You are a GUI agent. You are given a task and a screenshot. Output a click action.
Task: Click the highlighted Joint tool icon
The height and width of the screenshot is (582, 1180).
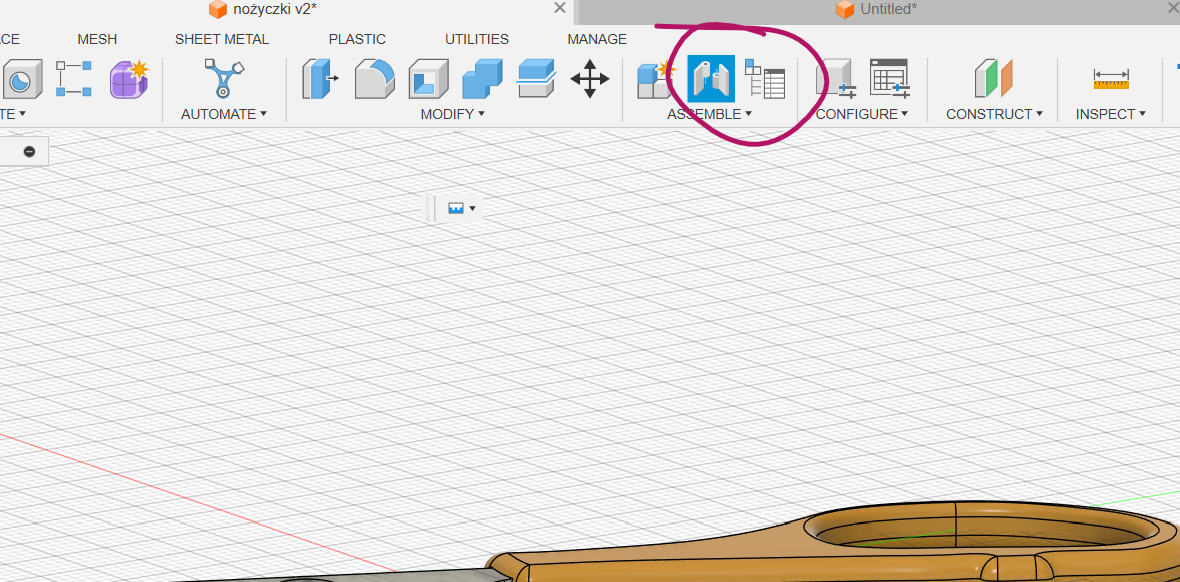coord(711,79)
